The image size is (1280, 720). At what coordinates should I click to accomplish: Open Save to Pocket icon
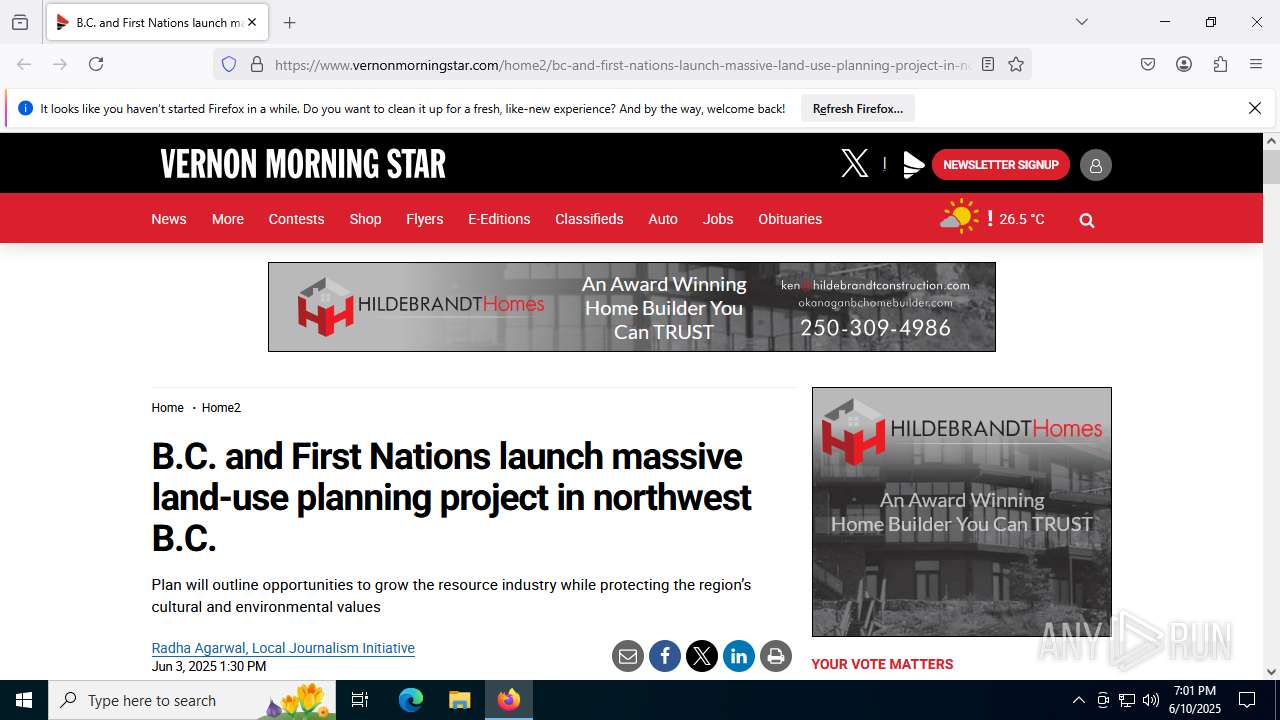pyautogui.click(x=1148, y=64)
